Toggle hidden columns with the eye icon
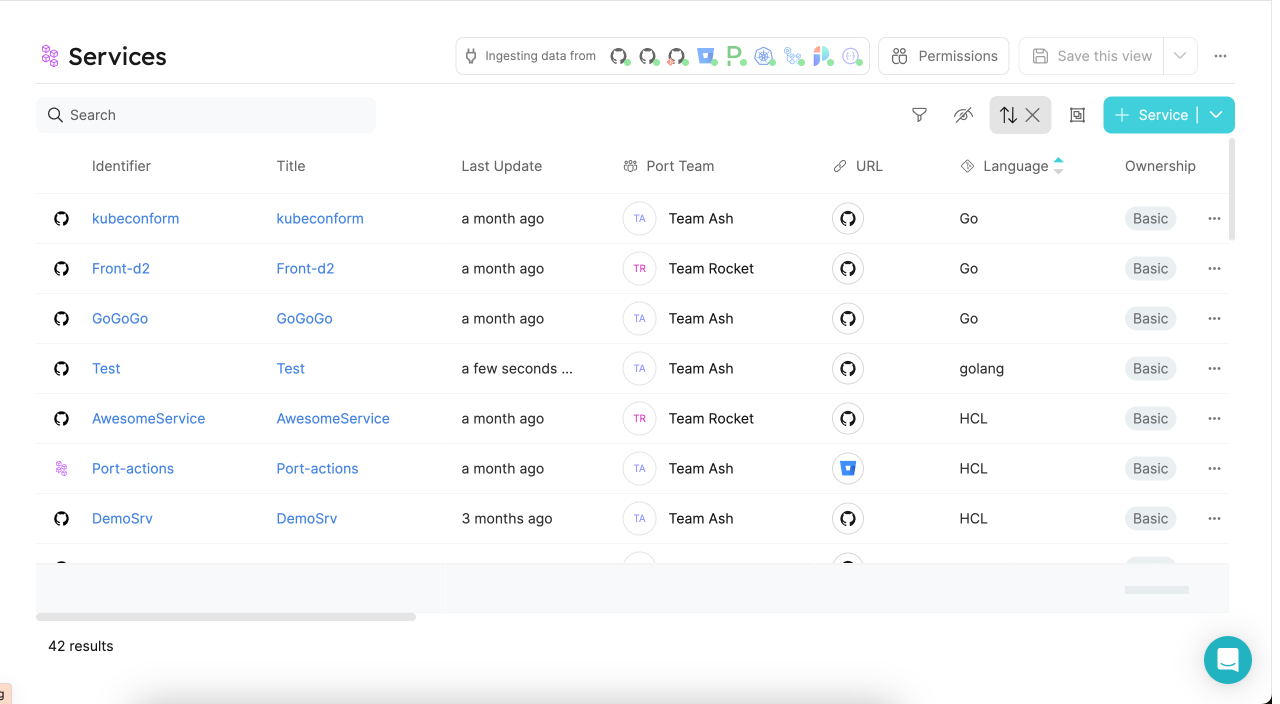 tap(963, 115)
